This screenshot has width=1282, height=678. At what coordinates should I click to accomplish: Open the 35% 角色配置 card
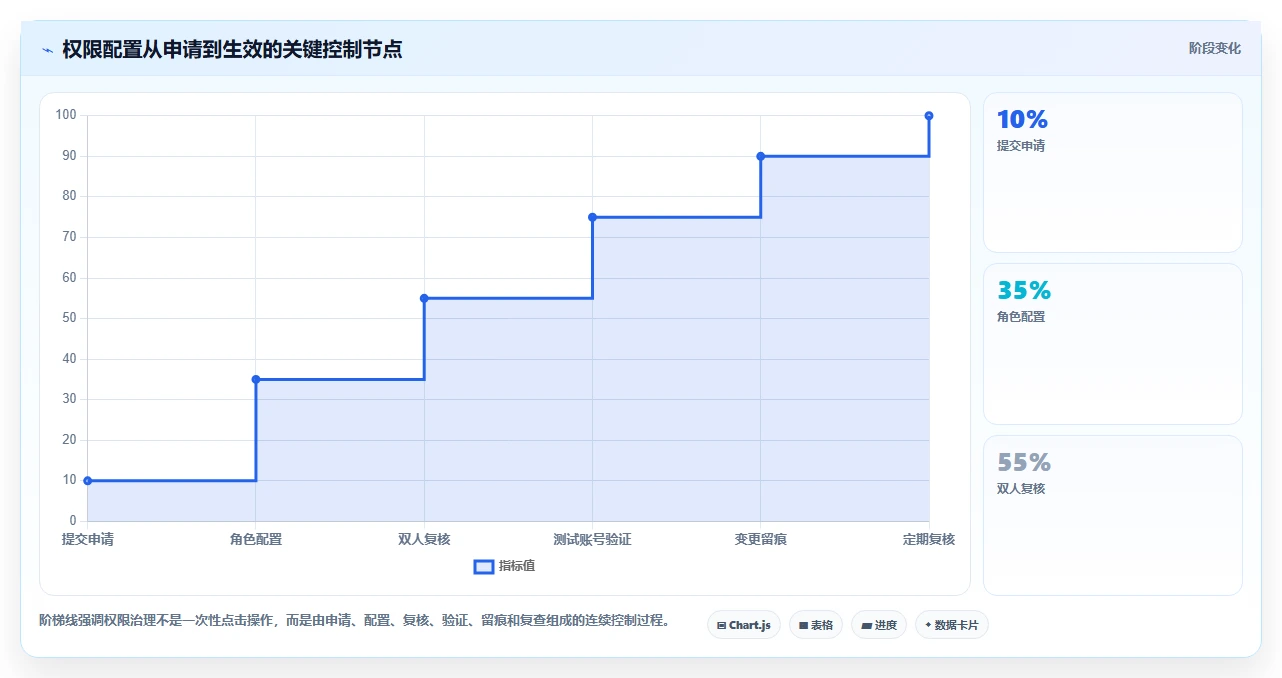pos(1113,344)
